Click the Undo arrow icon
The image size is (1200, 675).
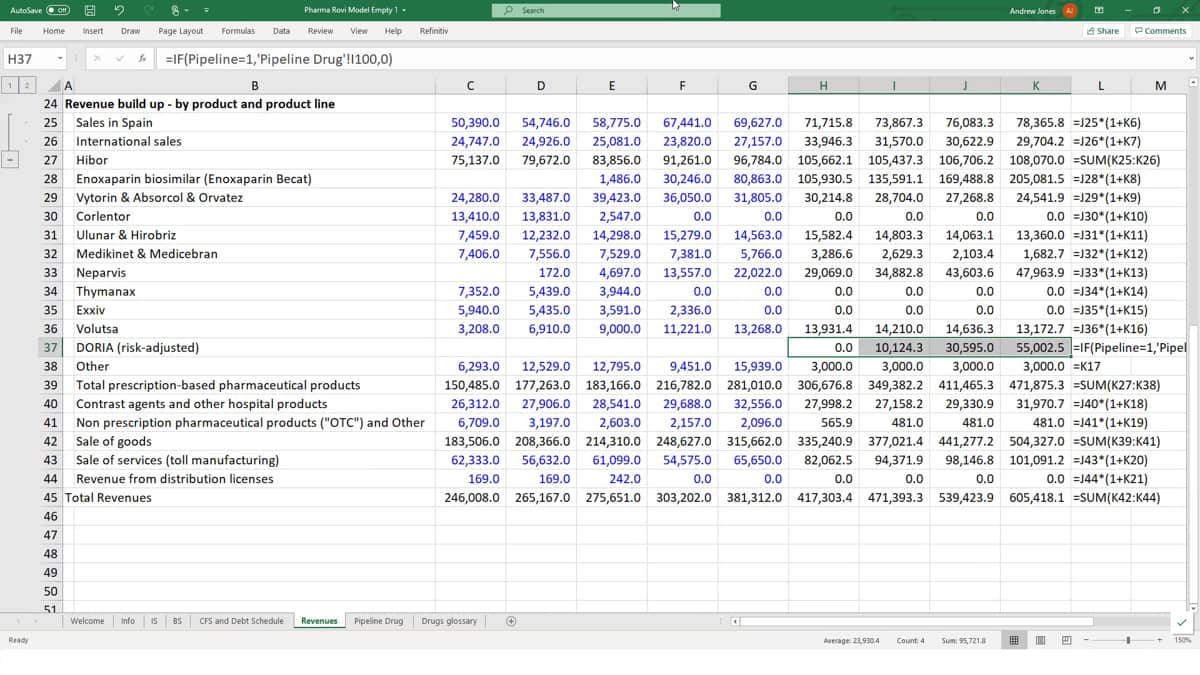point(119,10)
